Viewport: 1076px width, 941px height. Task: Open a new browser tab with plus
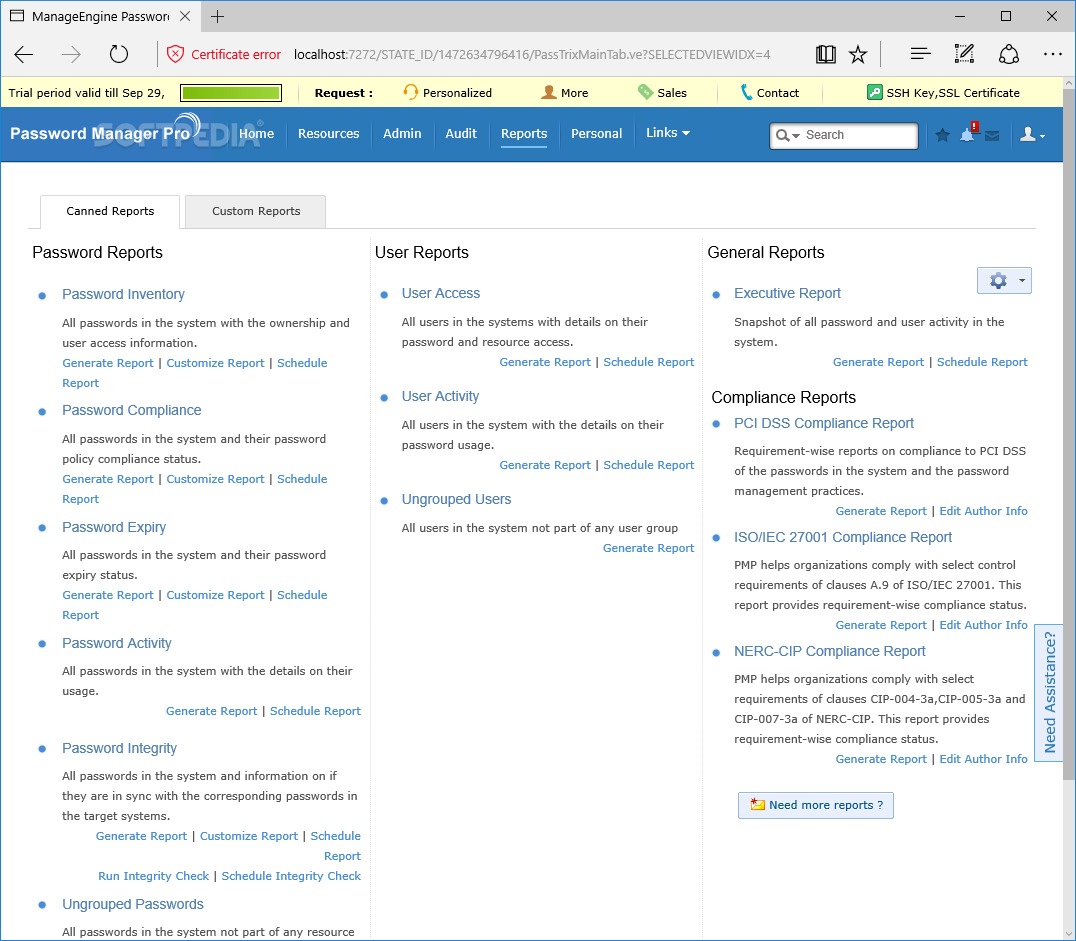(218, 16)
